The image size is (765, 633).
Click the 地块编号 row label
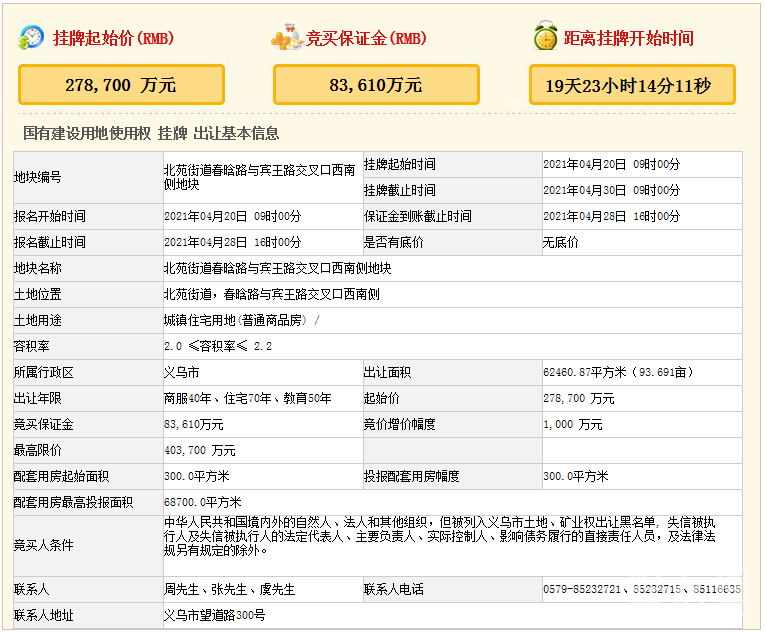pyautogui.click(x=37, y=177)
